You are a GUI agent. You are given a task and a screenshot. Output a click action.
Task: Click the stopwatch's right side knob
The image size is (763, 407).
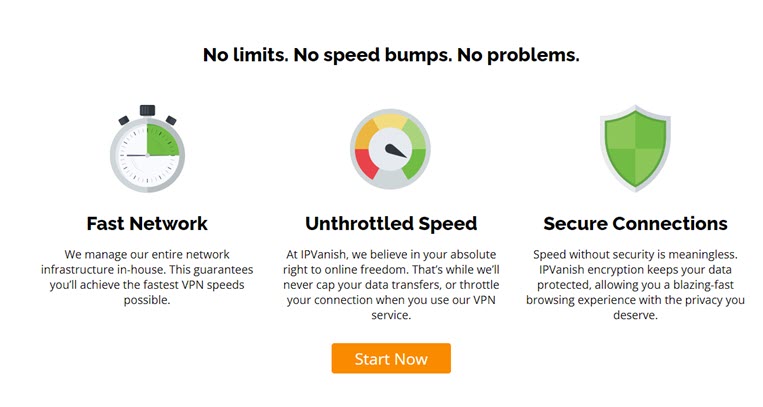[x=171, y=120]
